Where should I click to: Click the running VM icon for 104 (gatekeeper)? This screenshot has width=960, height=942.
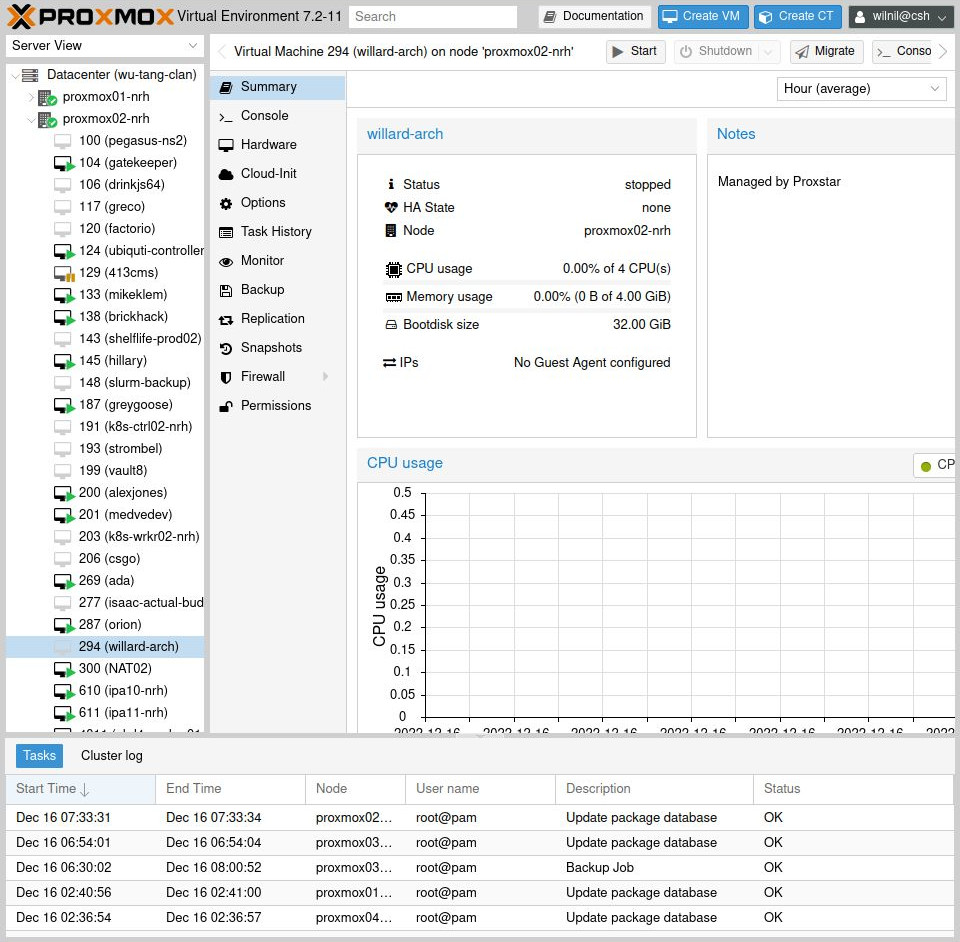click(x=64, y=163)
